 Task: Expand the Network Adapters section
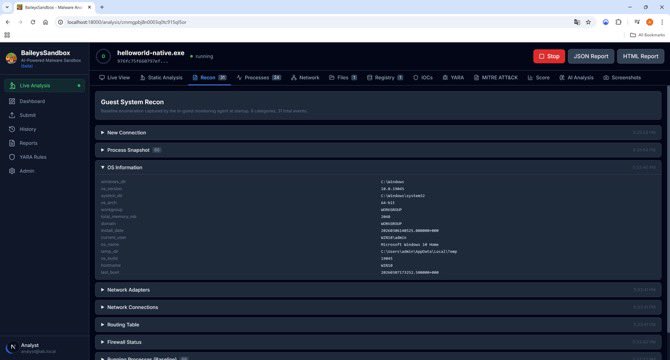click(378, 290)
